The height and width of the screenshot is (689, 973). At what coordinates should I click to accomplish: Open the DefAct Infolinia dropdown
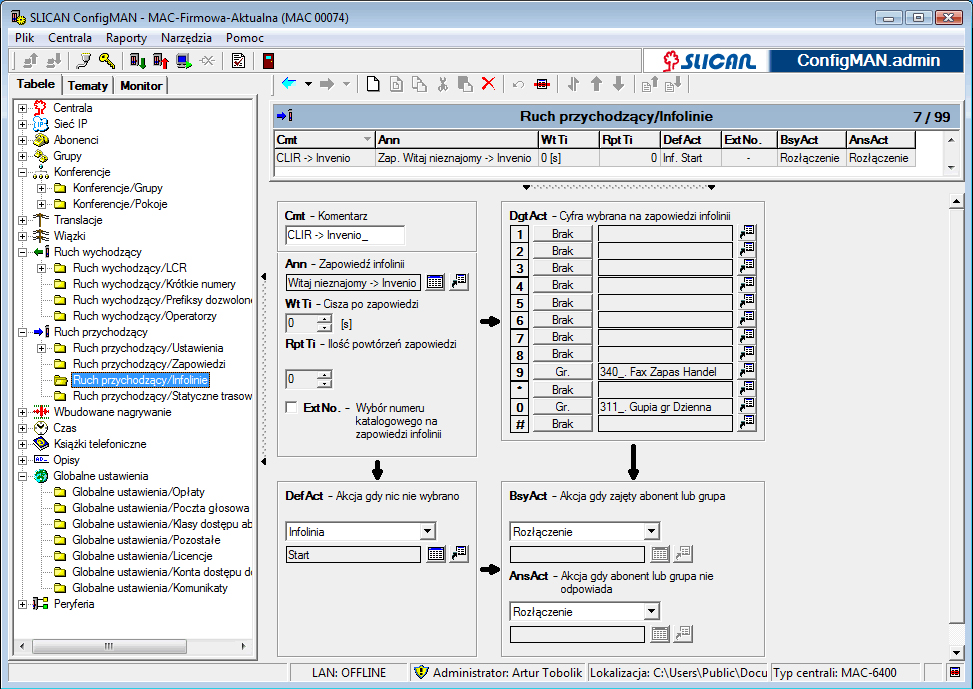coord(427,531)
